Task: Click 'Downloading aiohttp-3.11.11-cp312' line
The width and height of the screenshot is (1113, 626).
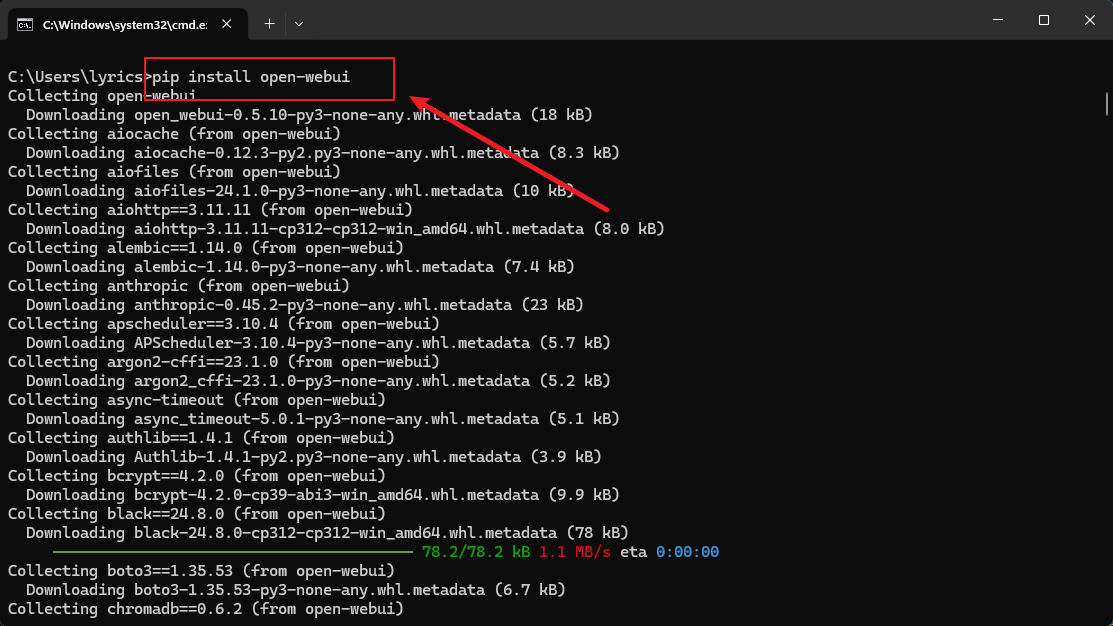Action: point(345,229)
